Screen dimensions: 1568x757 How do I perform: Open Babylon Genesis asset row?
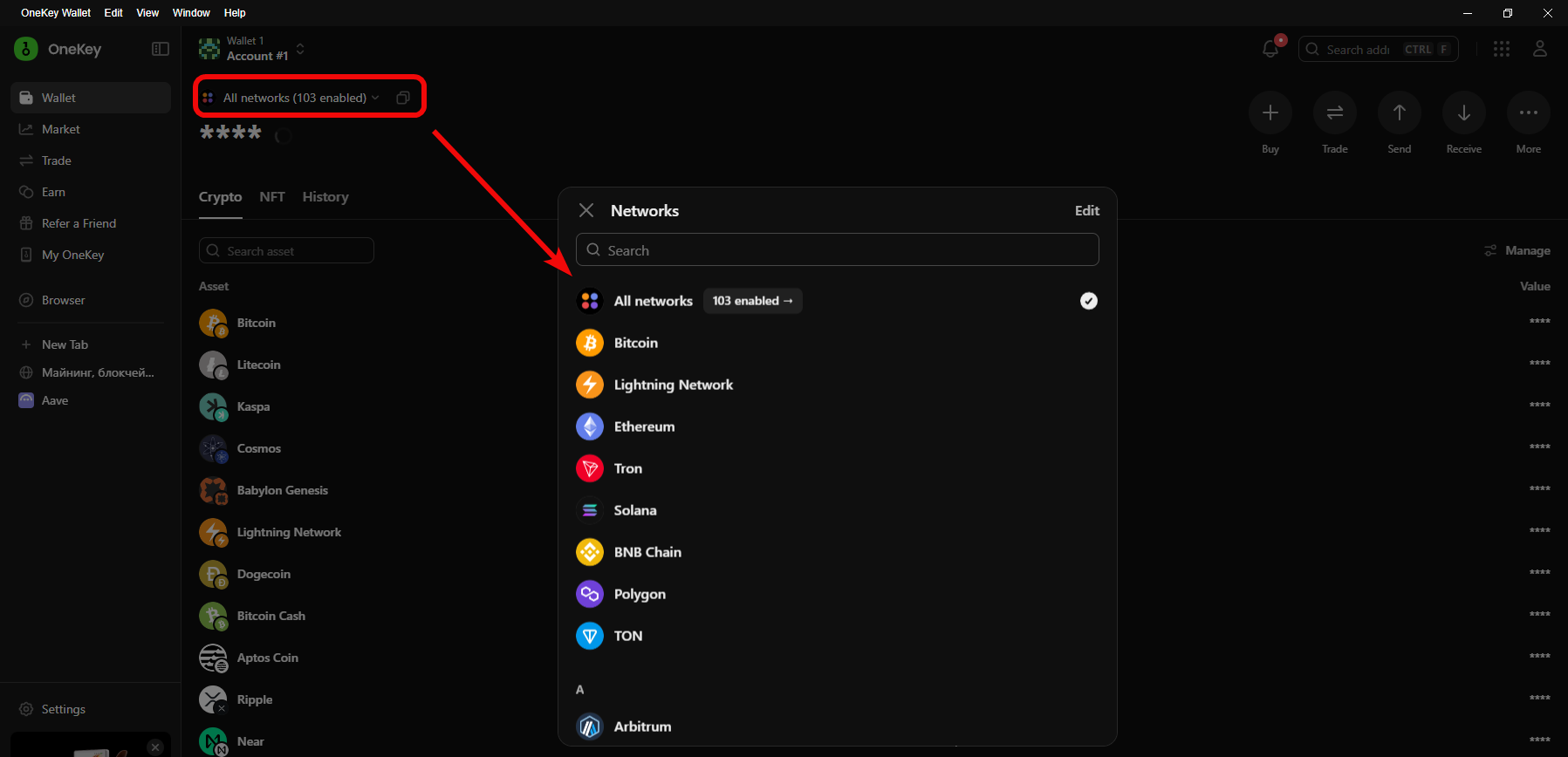[874, 490]
